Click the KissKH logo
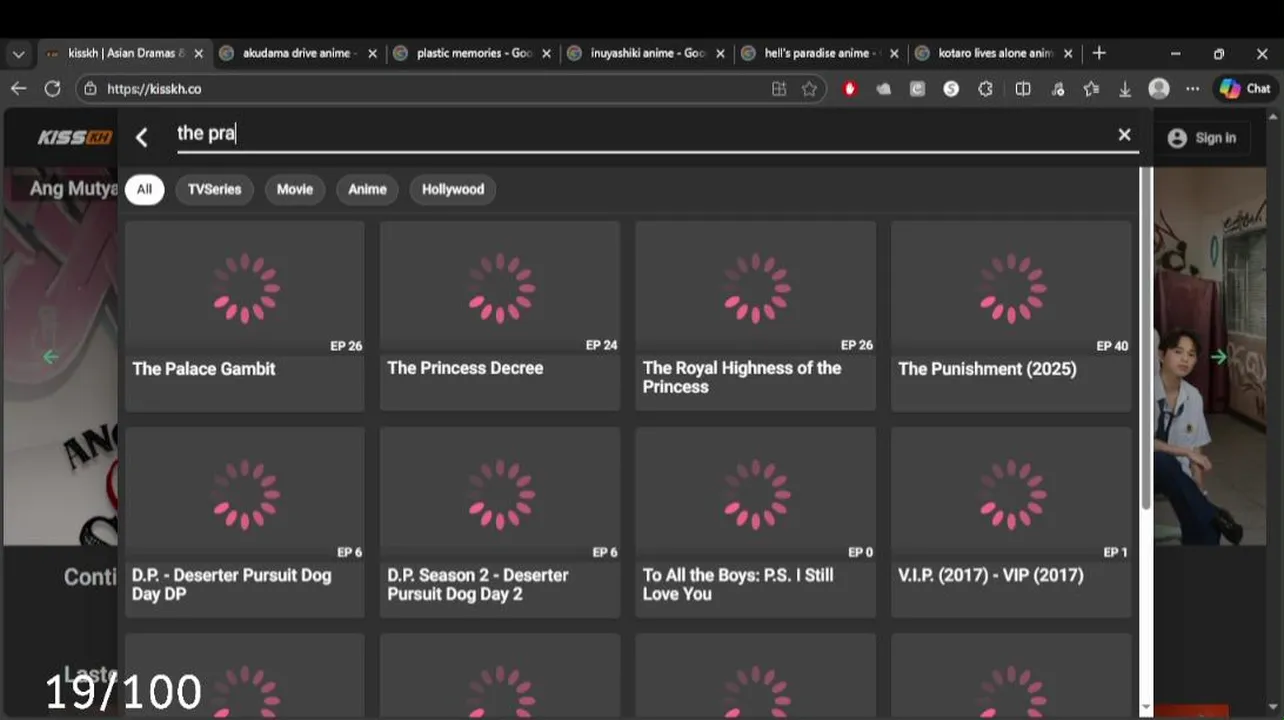This screenshot has width=1284, height=720. 75,138
